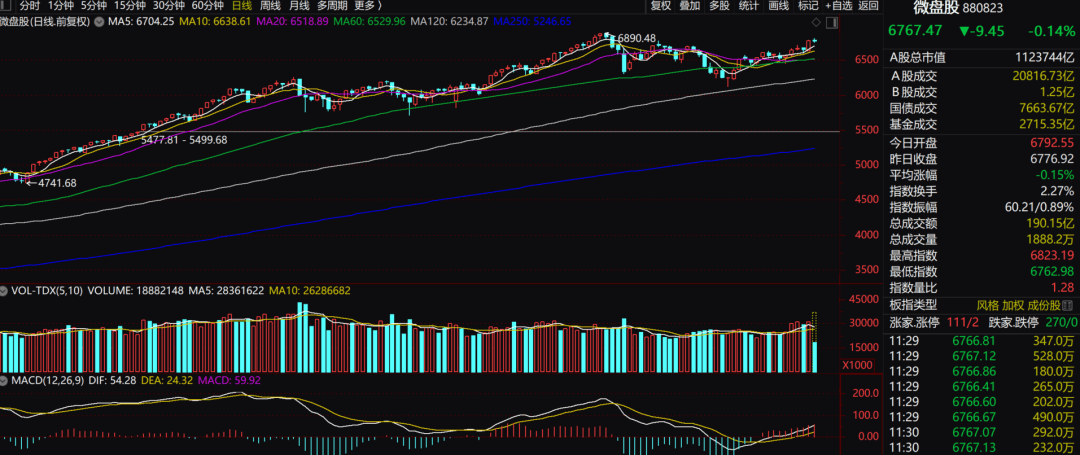Open the 更多 periods menu

368,5
